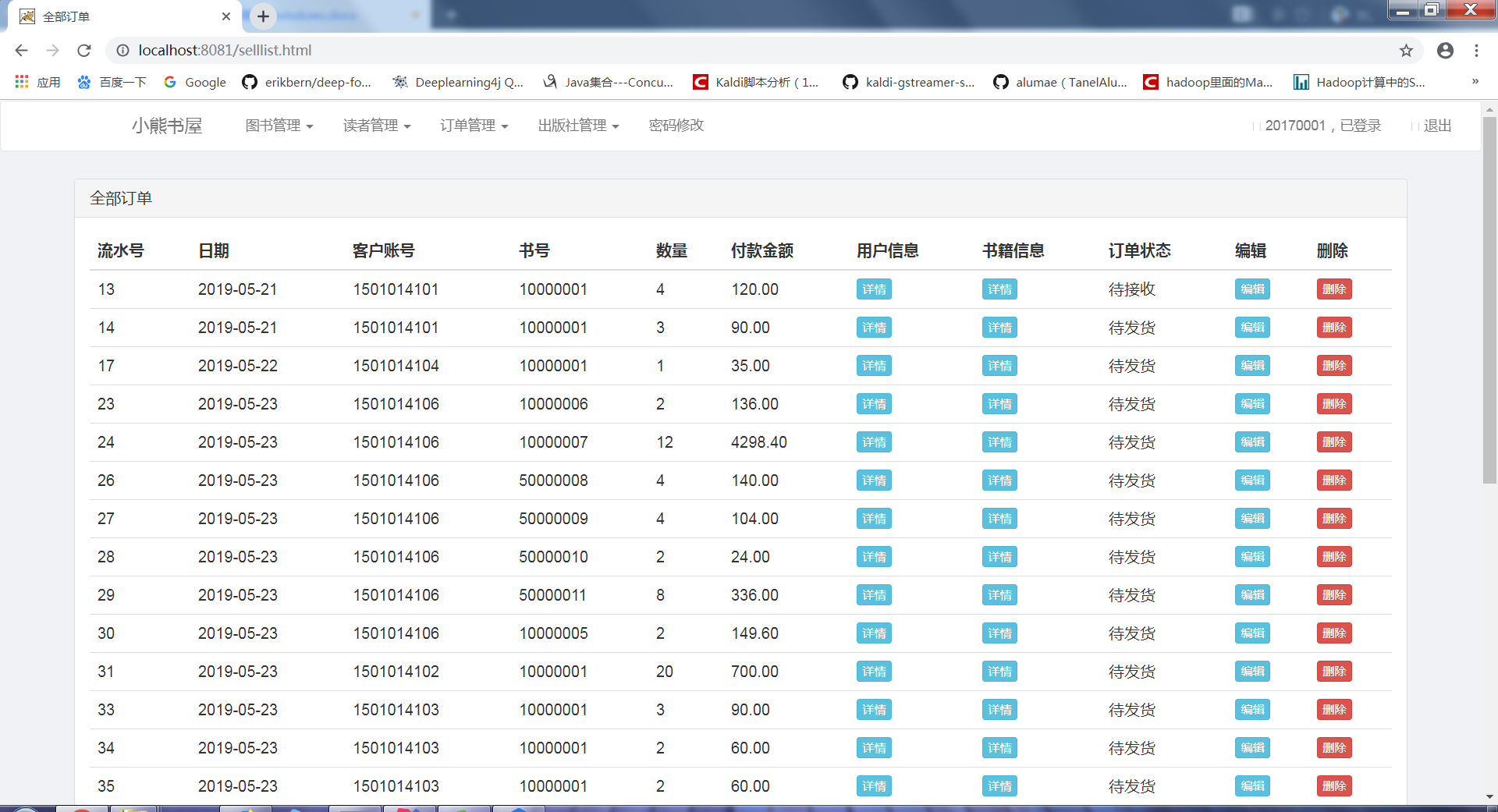
Task: Open the hadoop里面的Ma... bookmark
Action: (1208, 82)
